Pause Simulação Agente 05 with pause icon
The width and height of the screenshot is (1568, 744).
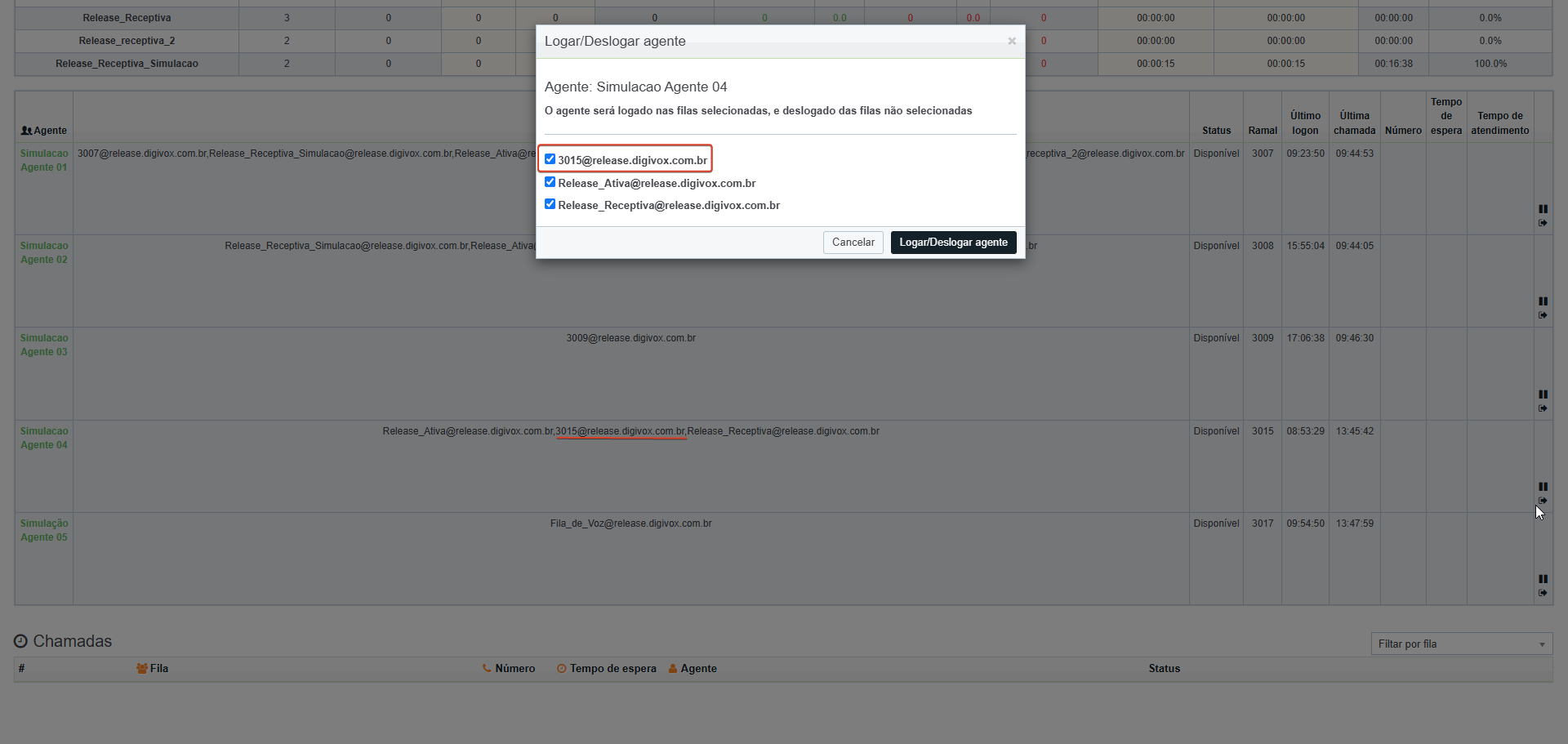[x=1543, y=579]
